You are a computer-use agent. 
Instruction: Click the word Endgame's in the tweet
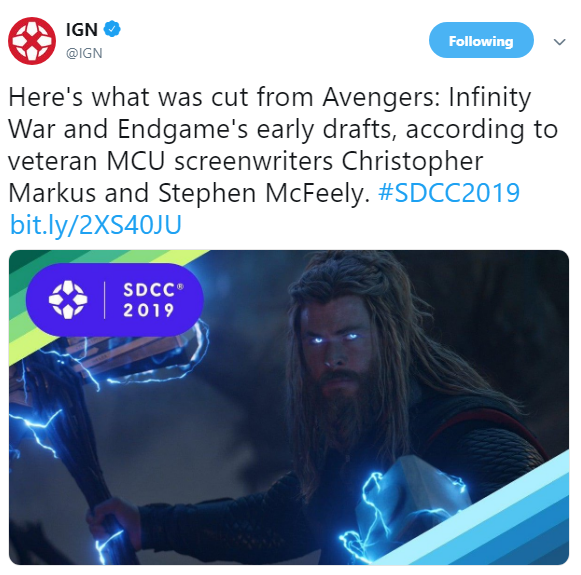(x=183, y=129)
